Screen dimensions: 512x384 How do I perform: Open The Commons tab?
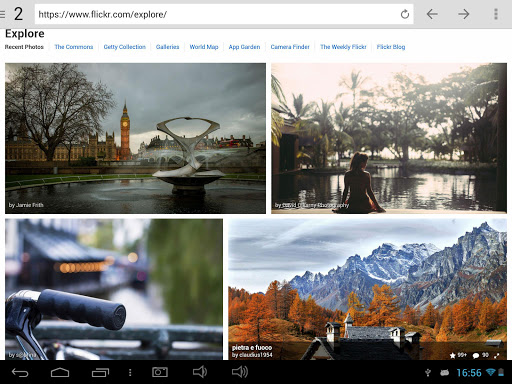(74, 47)
